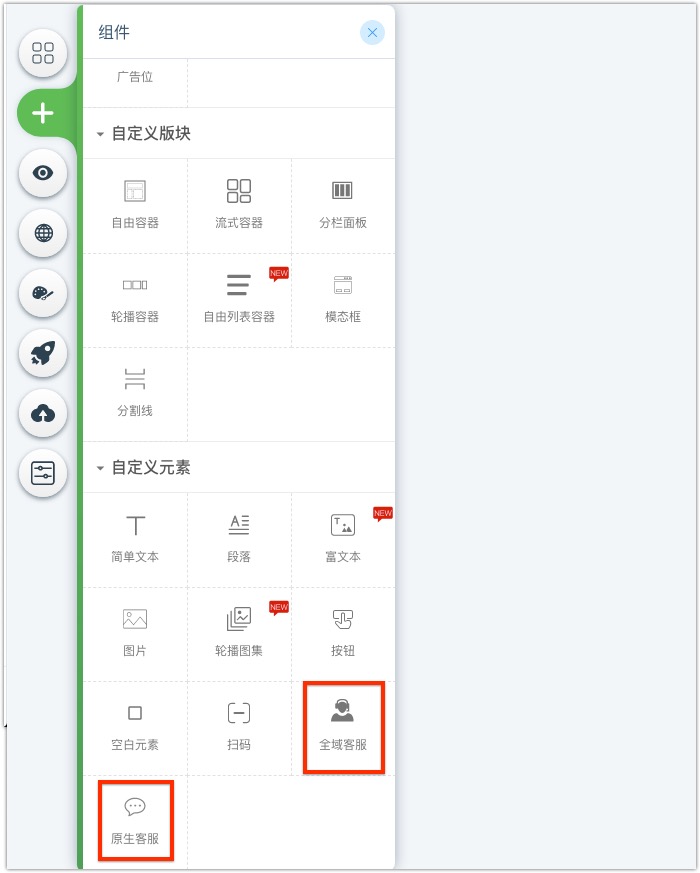Open the grid modules sidebar tab

coord(43,53)
